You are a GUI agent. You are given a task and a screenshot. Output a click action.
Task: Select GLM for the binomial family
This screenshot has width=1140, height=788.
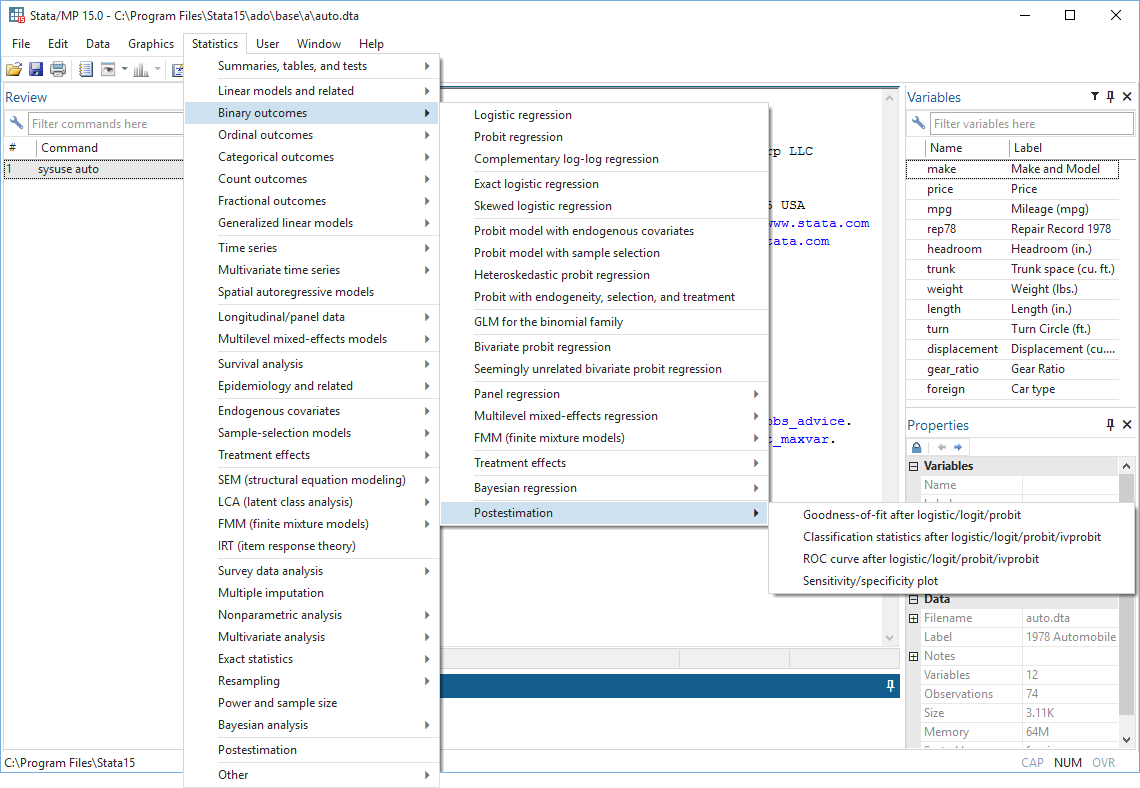tap(604, 322)
